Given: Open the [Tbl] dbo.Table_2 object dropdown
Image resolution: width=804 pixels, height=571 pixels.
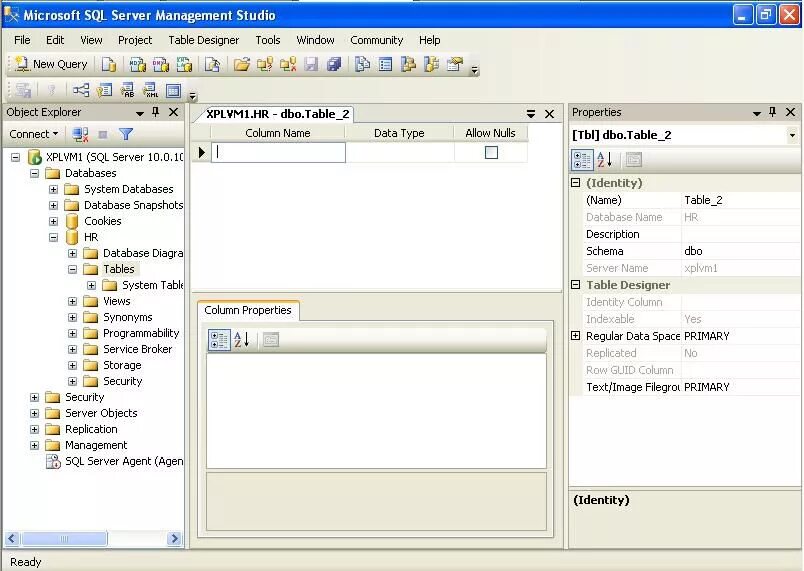Looking at the screenshot, I should click(x=792, y=135).
